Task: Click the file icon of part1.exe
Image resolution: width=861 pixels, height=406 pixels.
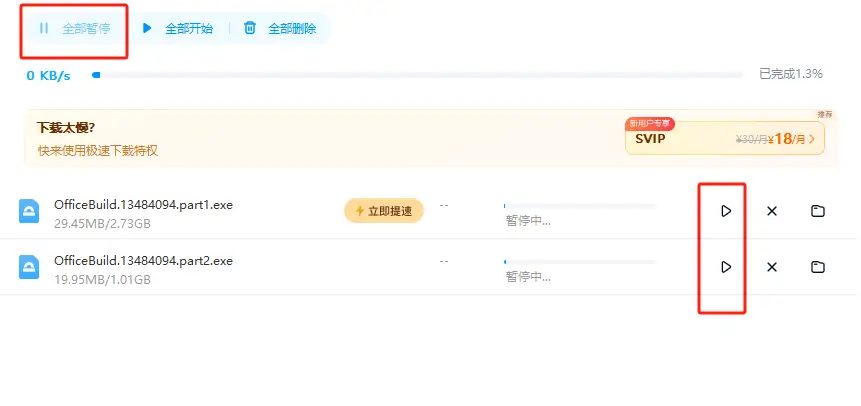Action: tap(29, 211)
